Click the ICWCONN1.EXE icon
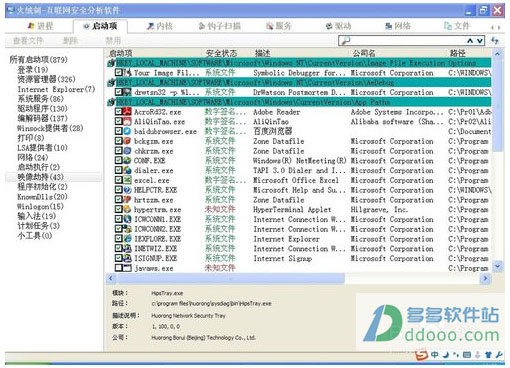This screenshot has width=510, height=368. tap(127, 219)
